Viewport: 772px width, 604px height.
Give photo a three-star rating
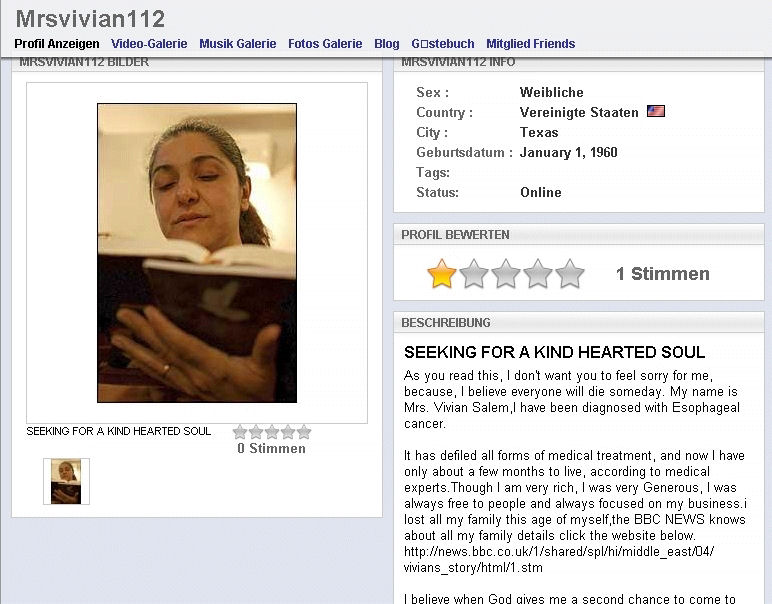(272, 432)
